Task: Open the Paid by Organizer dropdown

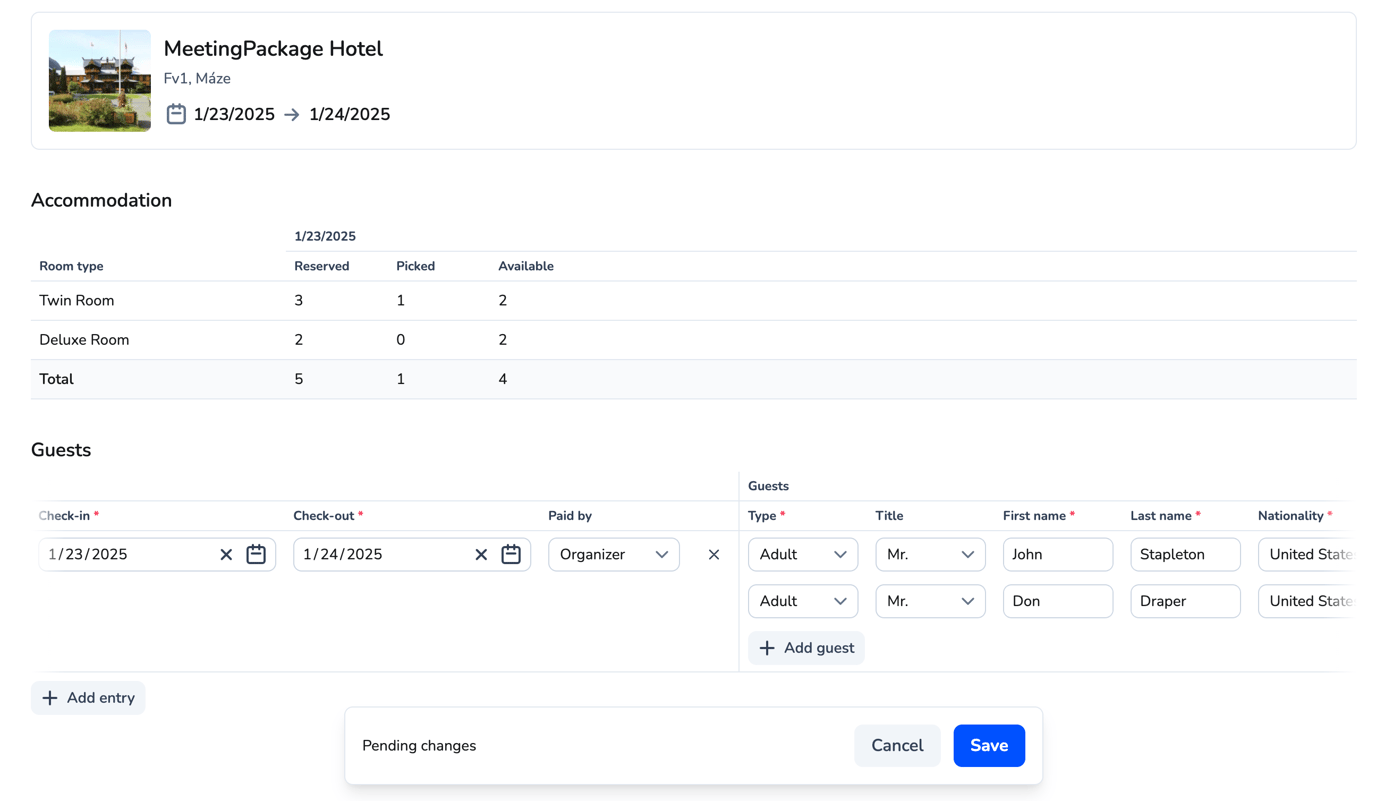Action: coord(613,555)
